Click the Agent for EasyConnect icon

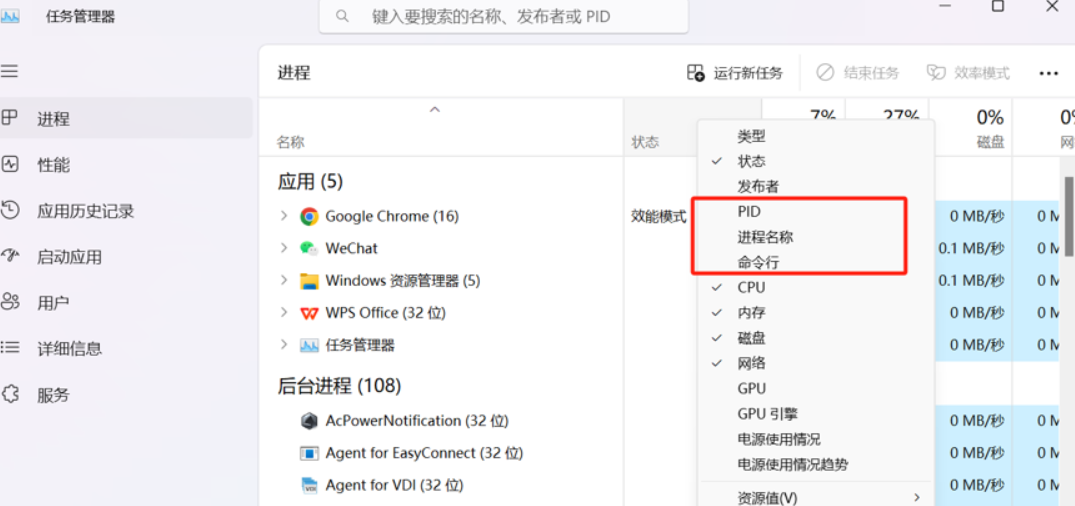coord(309,453)
